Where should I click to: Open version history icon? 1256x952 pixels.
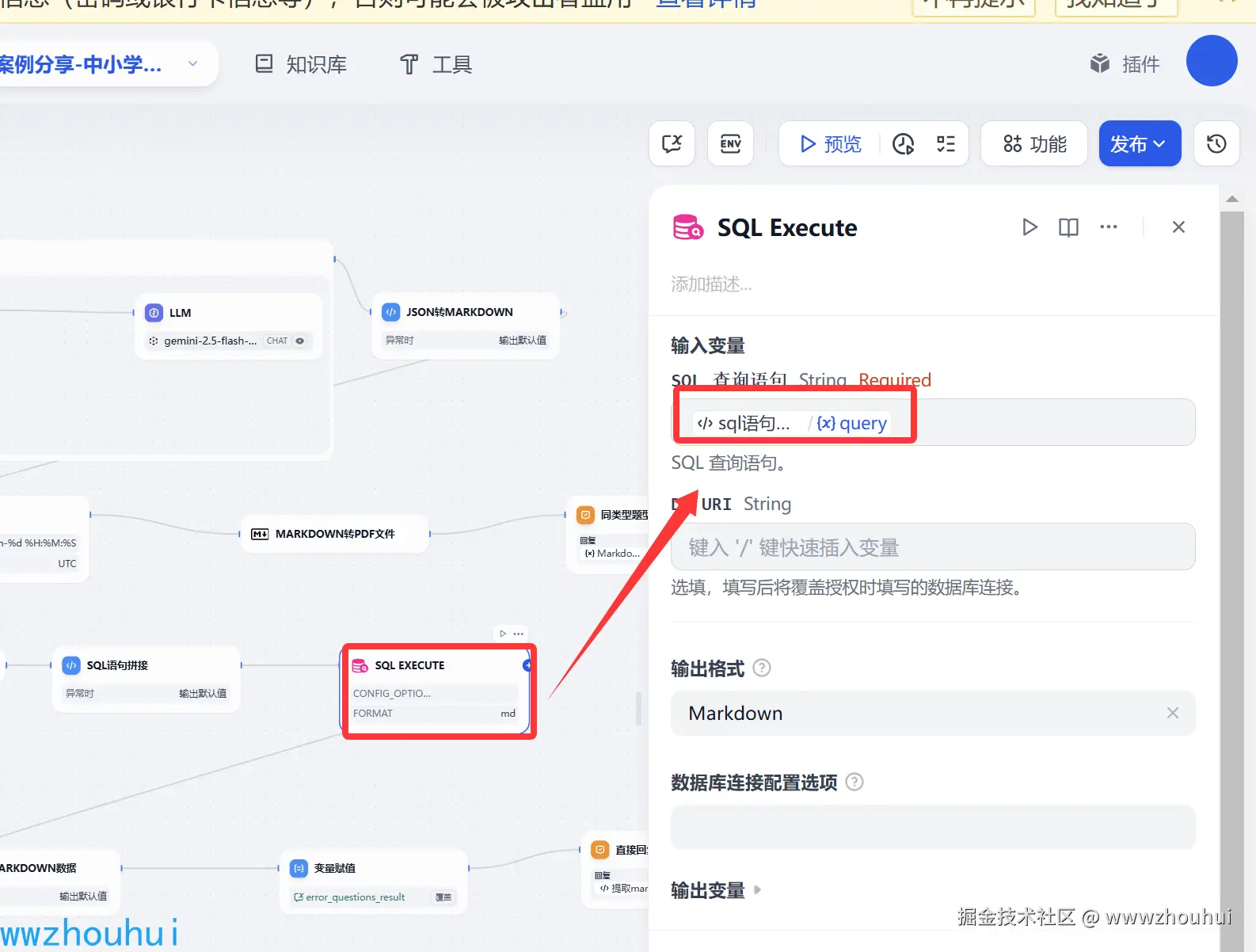pos(1216,143)
